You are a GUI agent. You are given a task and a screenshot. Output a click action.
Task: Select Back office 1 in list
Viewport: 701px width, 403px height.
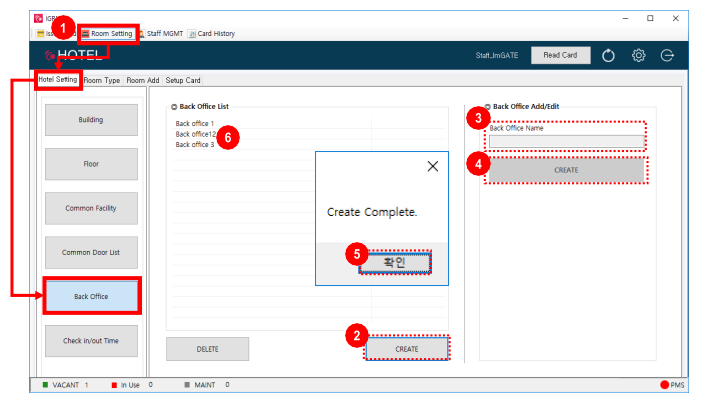pyautogui.click(x=194, y=123)
